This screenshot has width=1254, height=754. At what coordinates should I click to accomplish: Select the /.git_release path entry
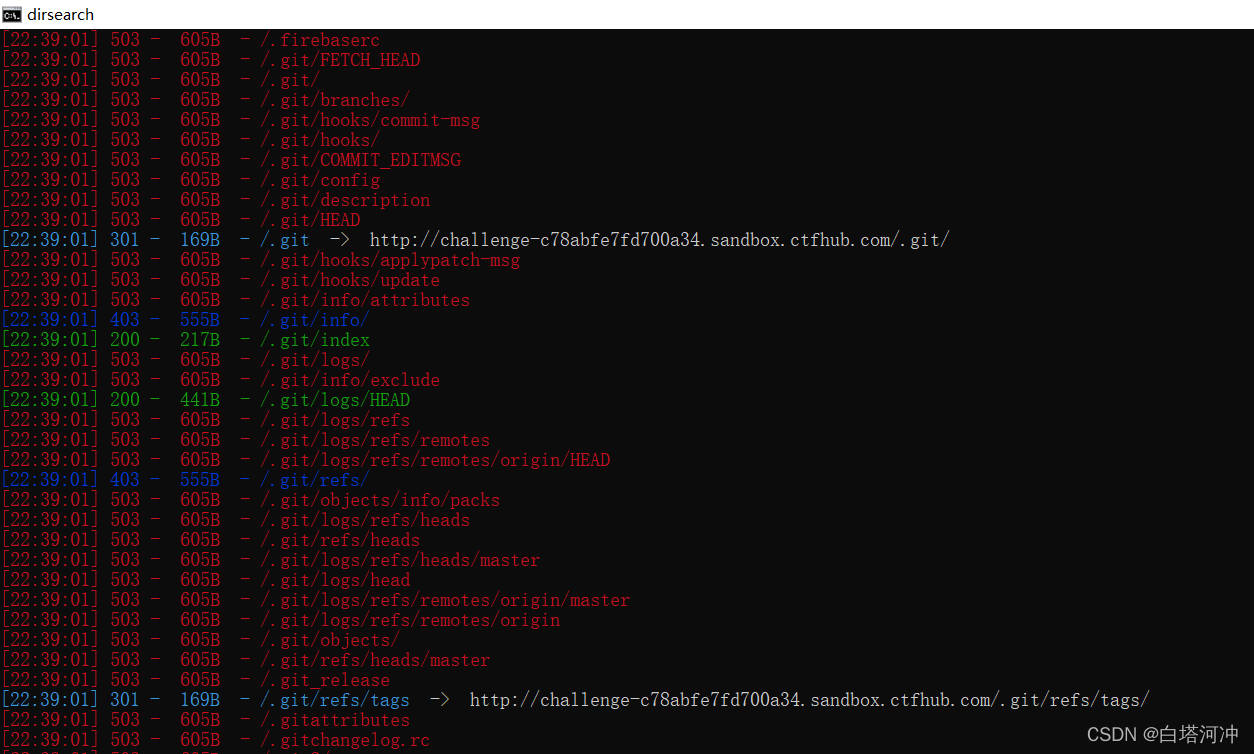click(x=325, y=679)
